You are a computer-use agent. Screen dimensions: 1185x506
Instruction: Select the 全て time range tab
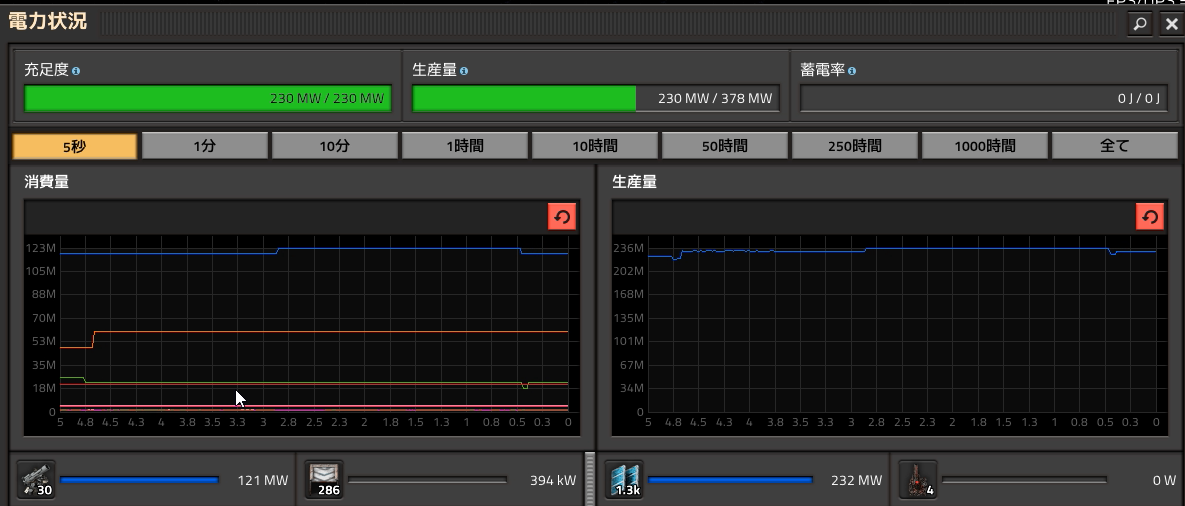coord(1115,147)
